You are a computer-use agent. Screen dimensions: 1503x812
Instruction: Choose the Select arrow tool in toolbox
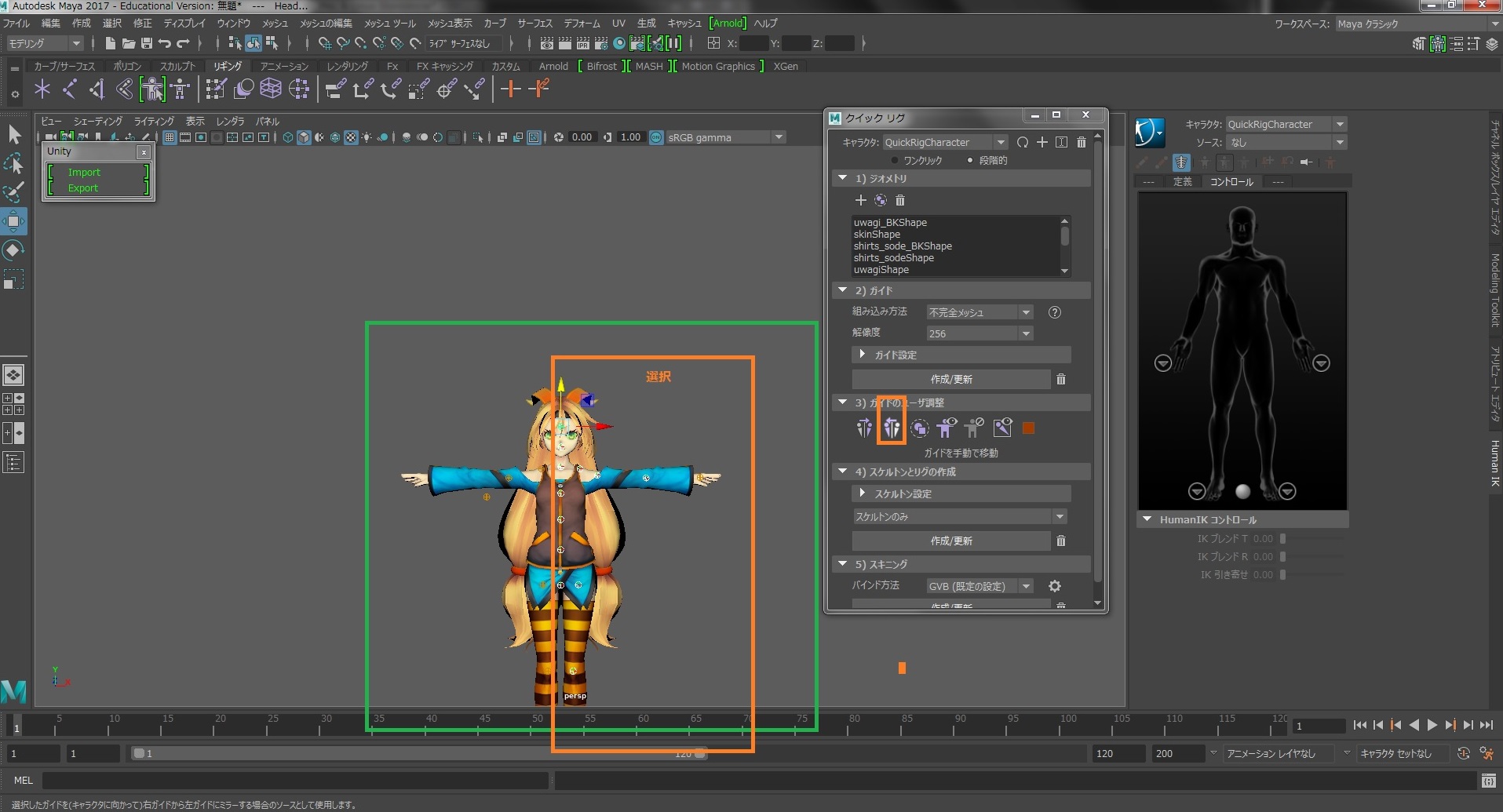coord(13,134)
